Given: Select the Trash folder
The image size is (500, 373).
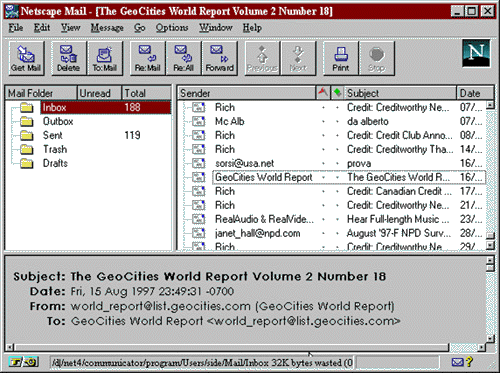Looking at the screenshot, I should 55,149.
